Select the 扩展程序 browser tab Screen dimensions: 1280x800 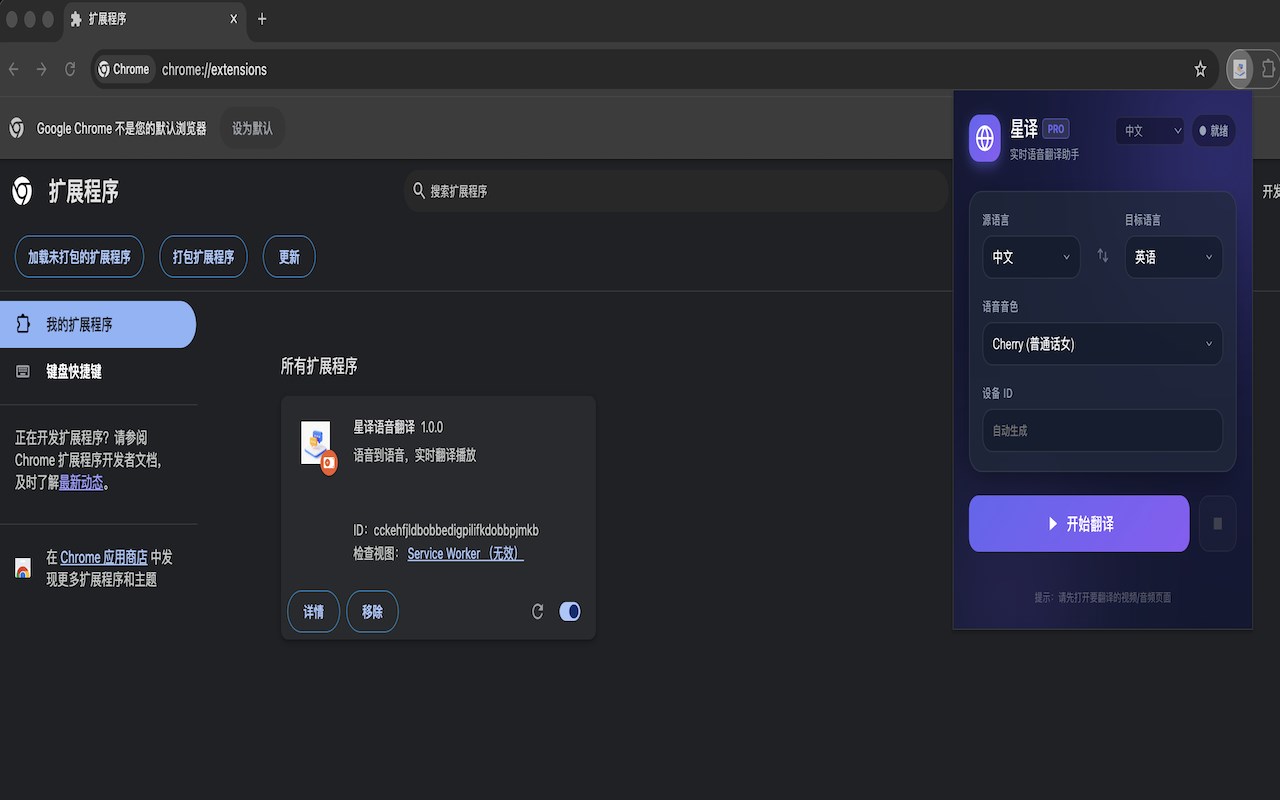(155, 19)
